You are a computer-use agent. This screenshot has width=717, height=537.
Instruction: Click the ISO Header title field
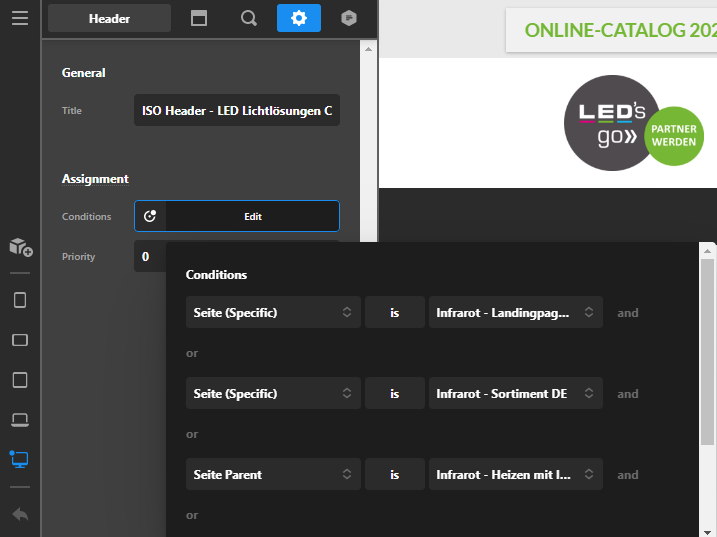pos(237,111)
